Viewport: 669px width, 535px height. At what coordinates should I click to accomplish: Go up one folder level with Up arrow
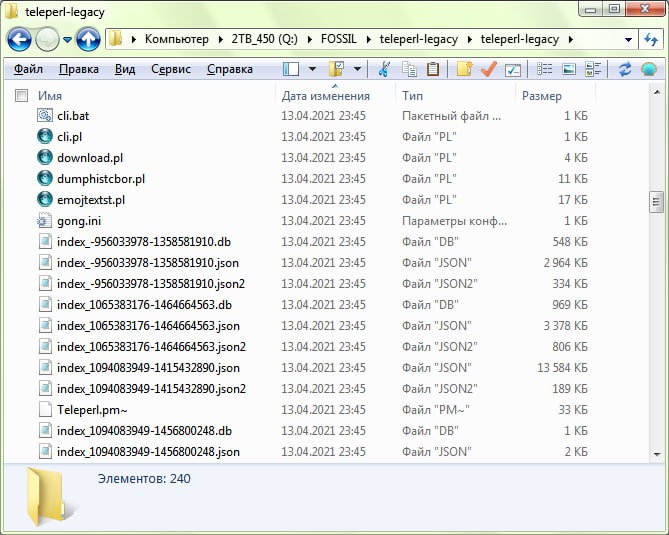click(88, 39)
